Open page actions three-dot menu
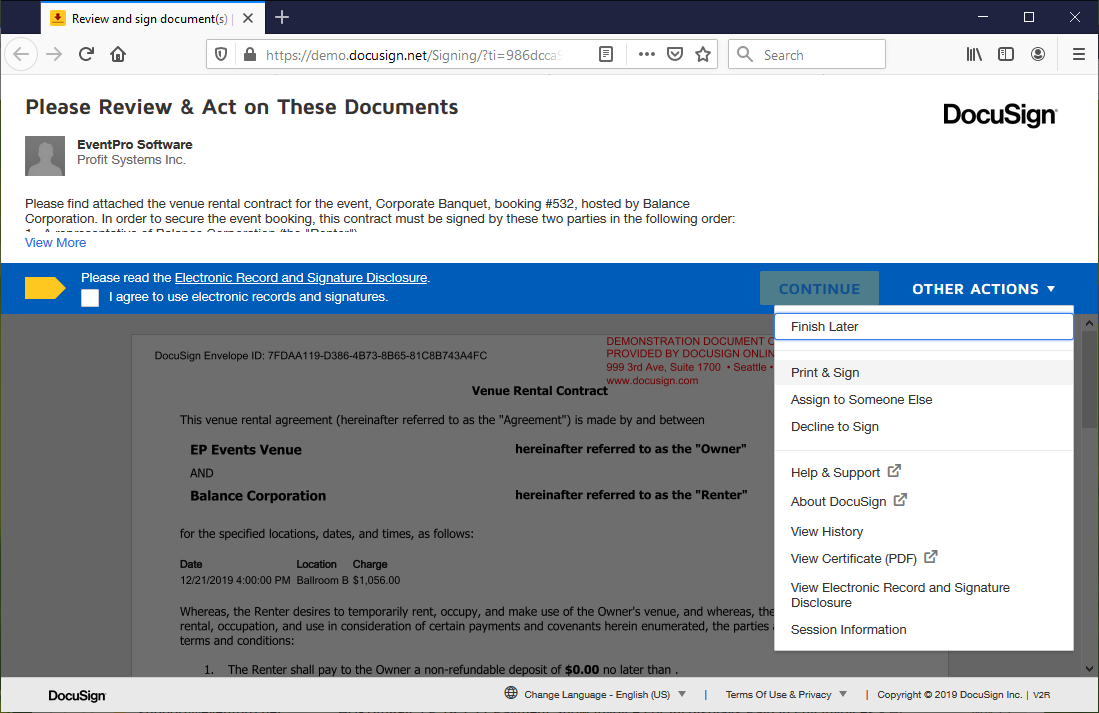 tap(646, 54)
